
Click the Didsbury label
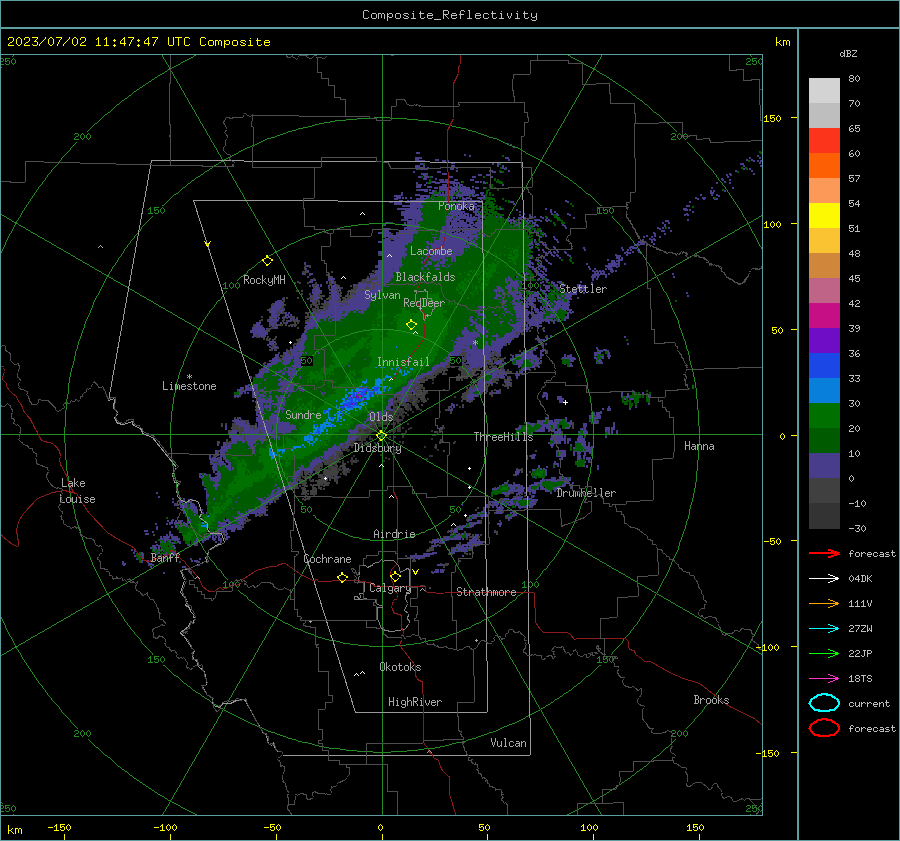pos(377,448)
